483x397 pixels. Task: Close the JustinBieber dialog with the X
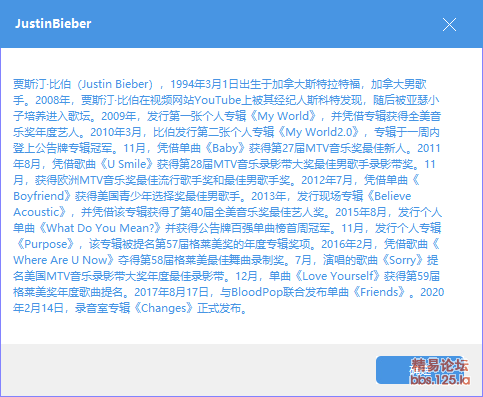tap(449, 24)
